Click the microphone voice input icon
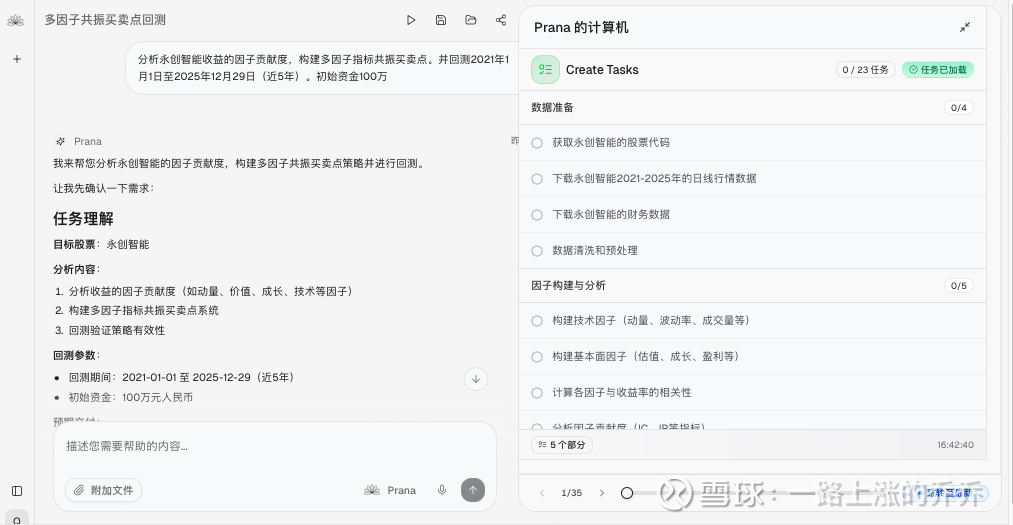 (x=442, y=490)
